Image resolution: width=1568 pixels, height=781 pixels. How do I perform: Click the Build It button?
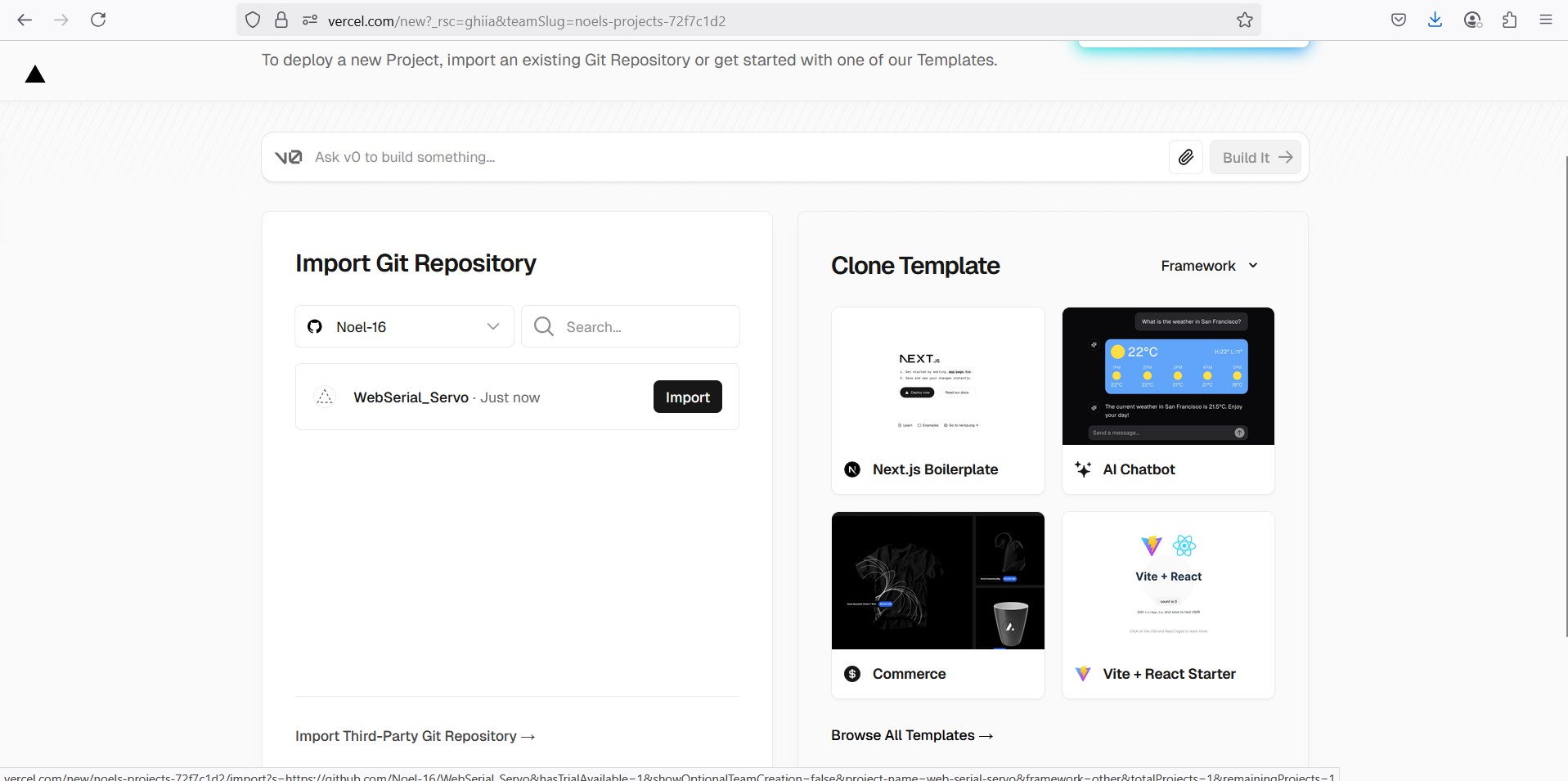1256,157
